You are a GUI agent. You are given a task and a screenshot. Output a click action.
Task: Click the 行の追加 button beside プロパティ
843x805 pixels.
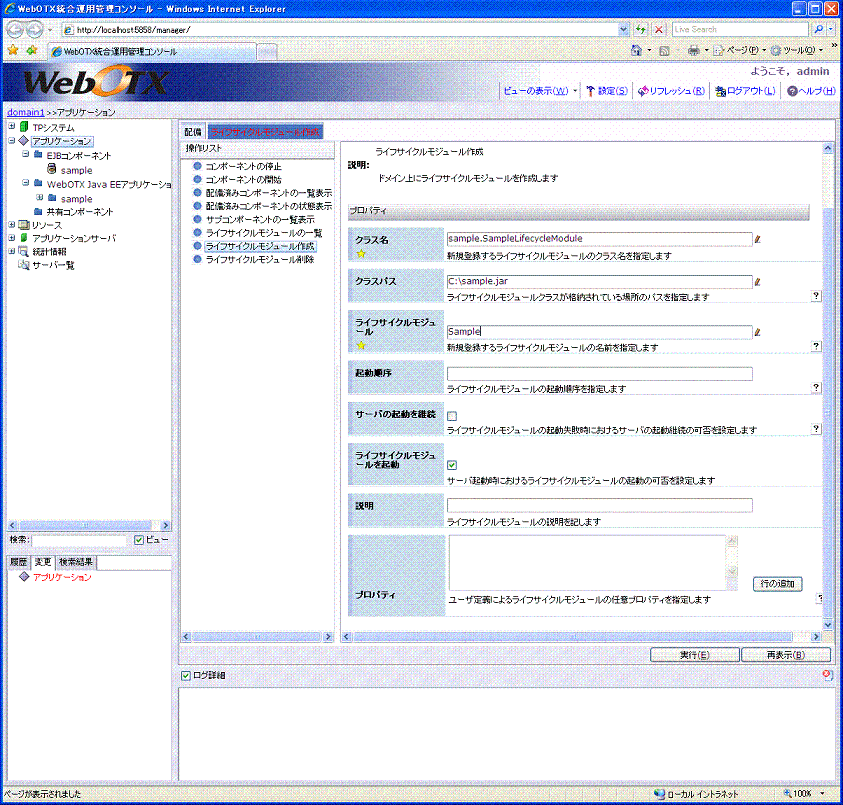click(776, 583)
